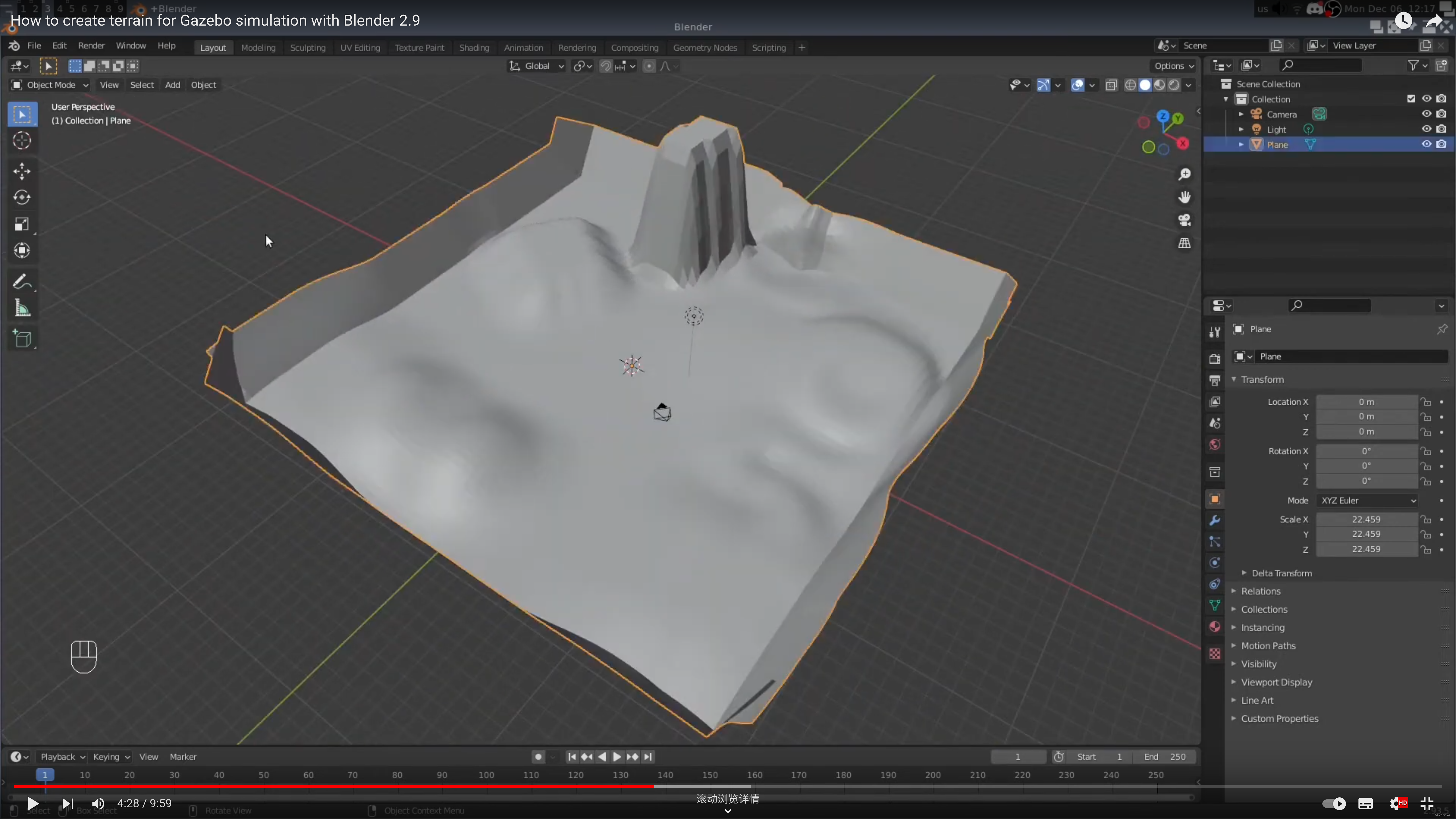Image resolution: width=1456 pixels, height=819 pixels.
Task: Select the Transform tool
Action: point(22,250)
